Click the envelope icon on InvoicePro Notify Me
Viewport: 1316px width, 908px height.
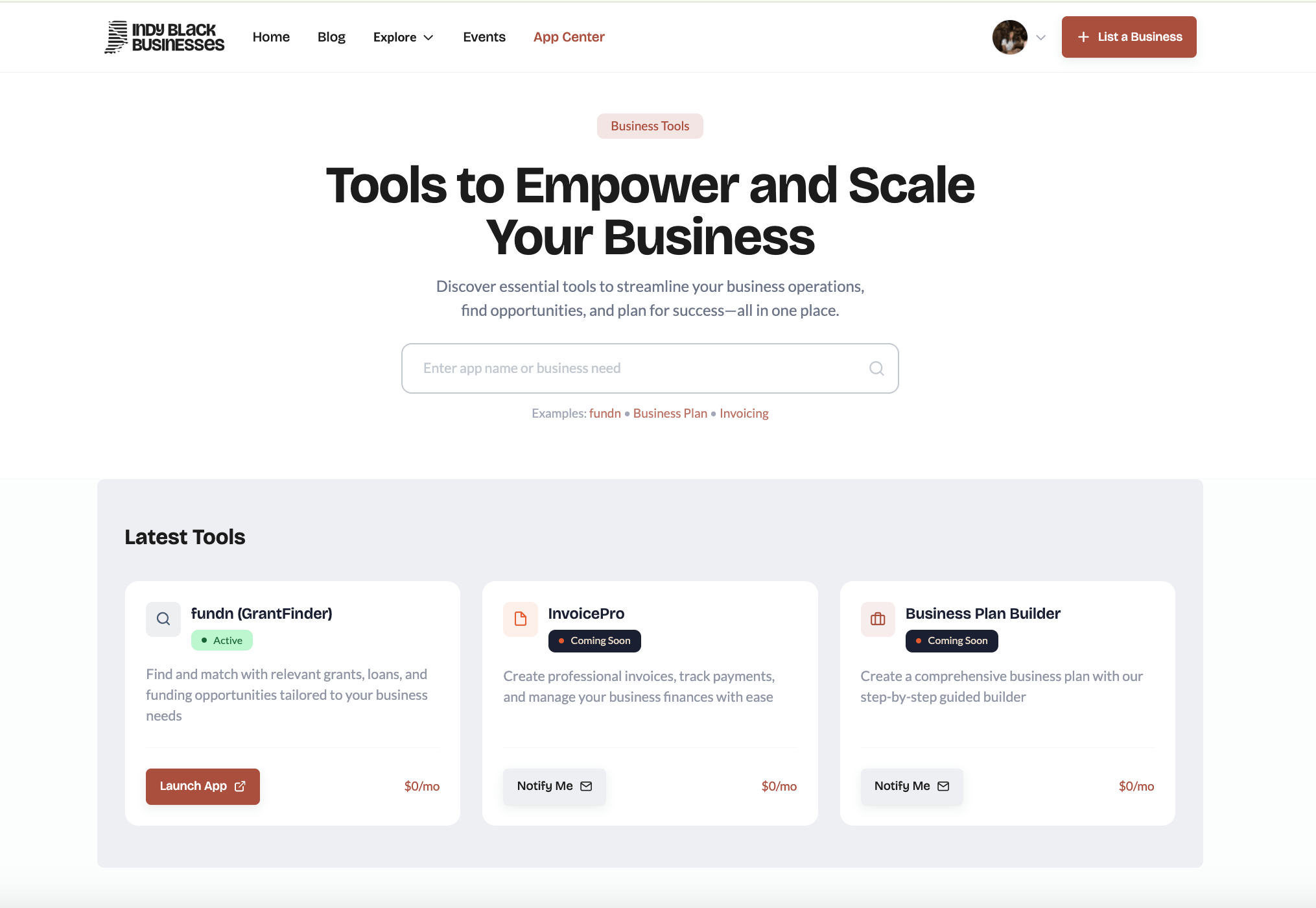587,786
